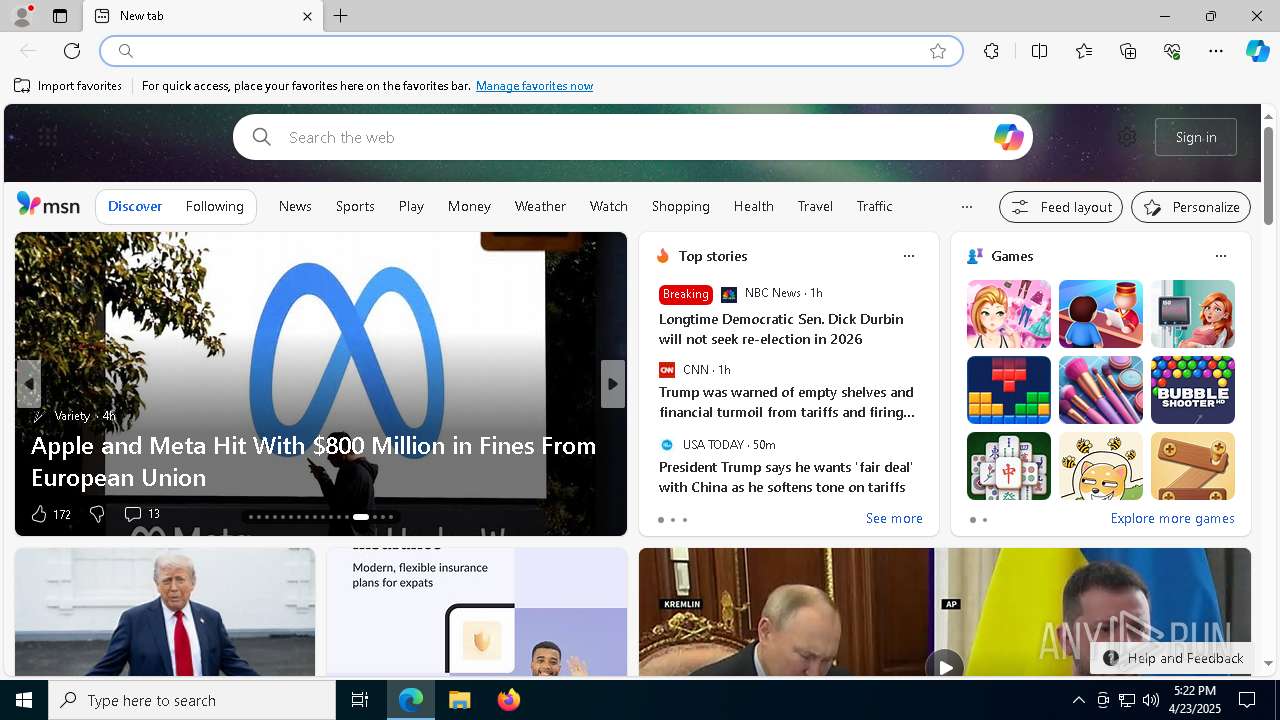Open Settings and more menu
Screen dimensions: 1280x720
pos(1216,51)
